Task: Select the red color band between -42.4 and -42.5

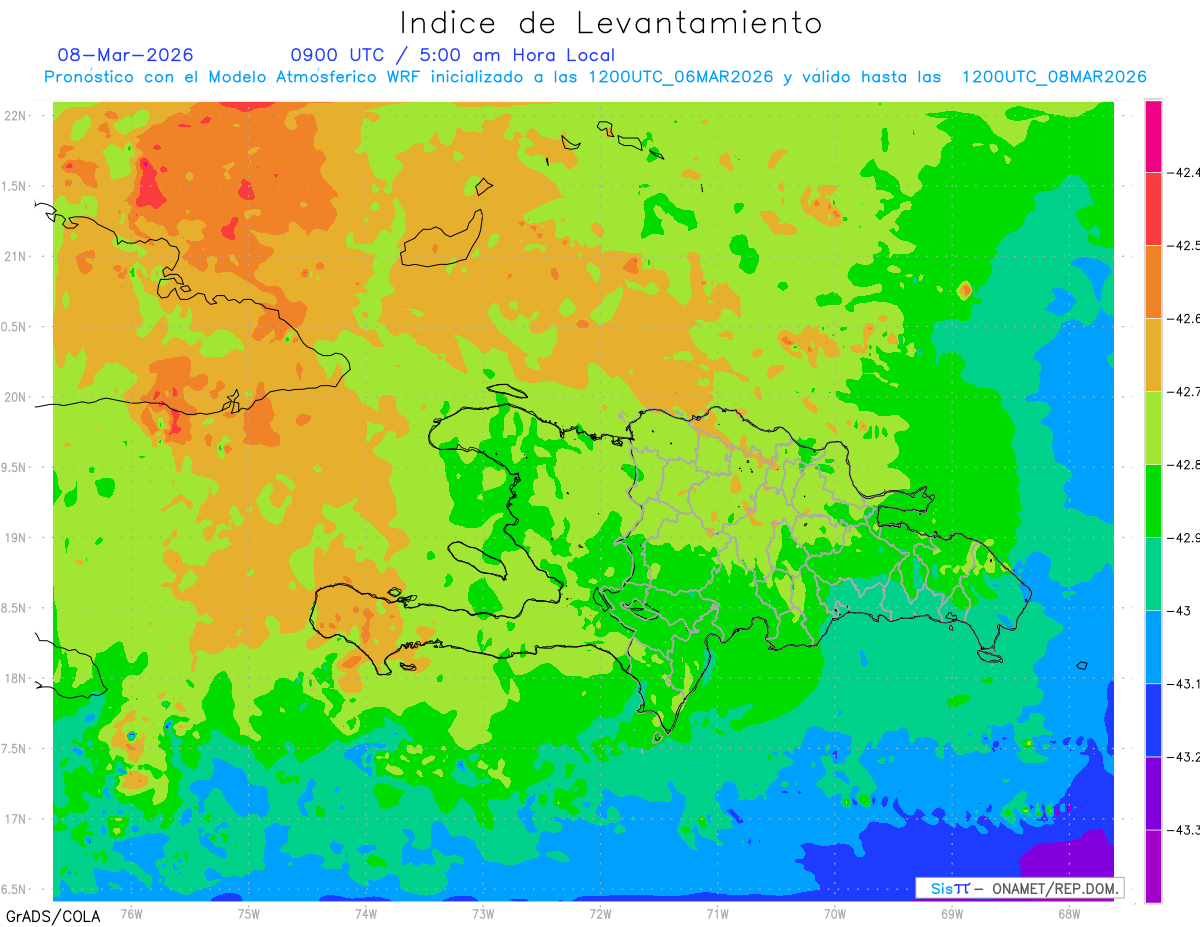Action: tap(1153, 208)
